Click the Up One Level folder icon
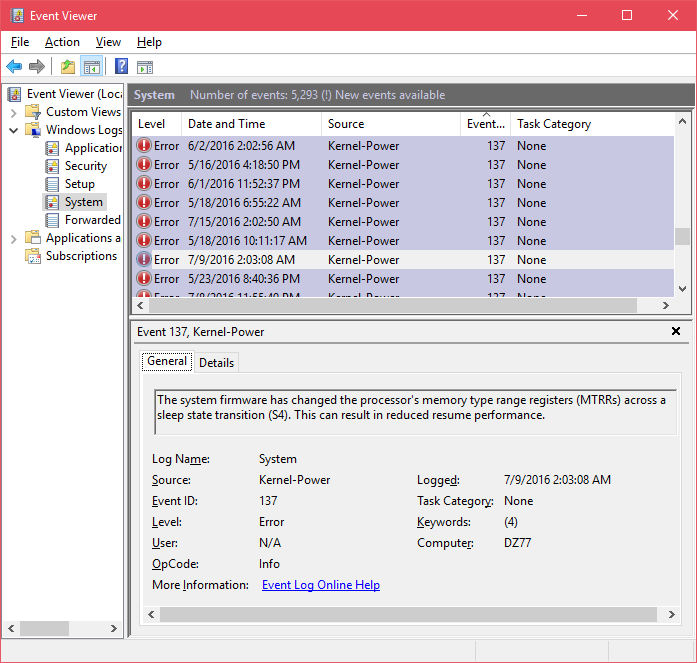The image size is (697, 663). [x=68, y=67]
